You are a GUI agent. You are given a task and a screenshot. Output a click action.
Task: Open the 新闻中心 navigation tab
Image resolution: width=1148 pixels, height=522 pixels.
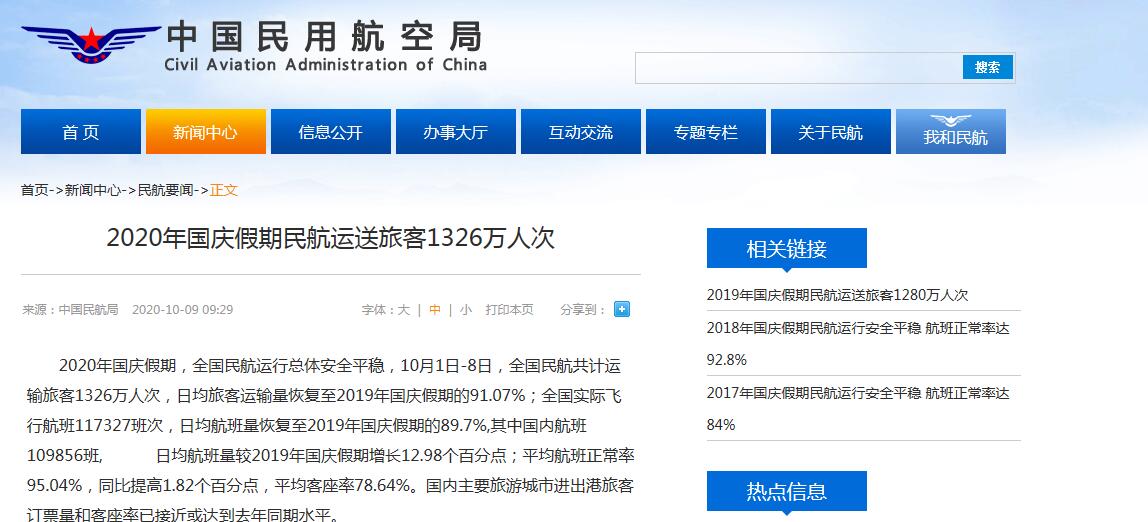point(205,132)
